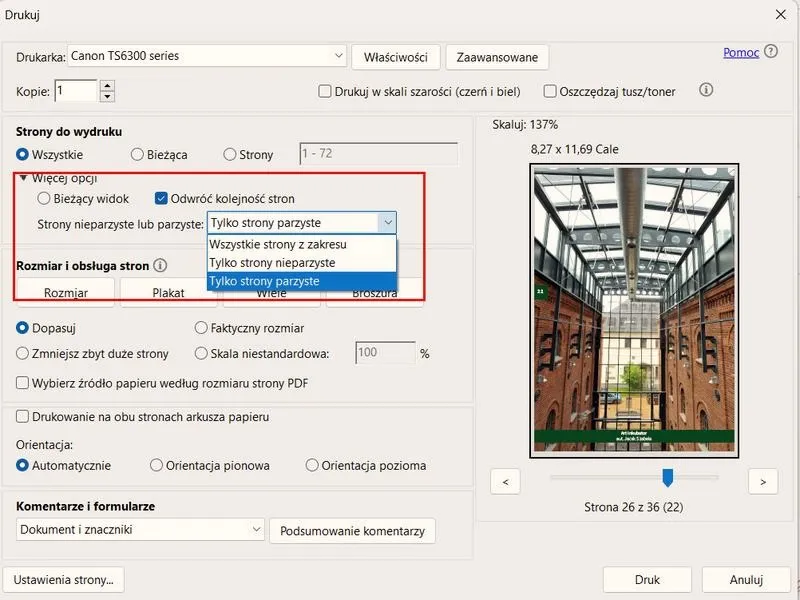Click the Właściwości button

point(395,57)
